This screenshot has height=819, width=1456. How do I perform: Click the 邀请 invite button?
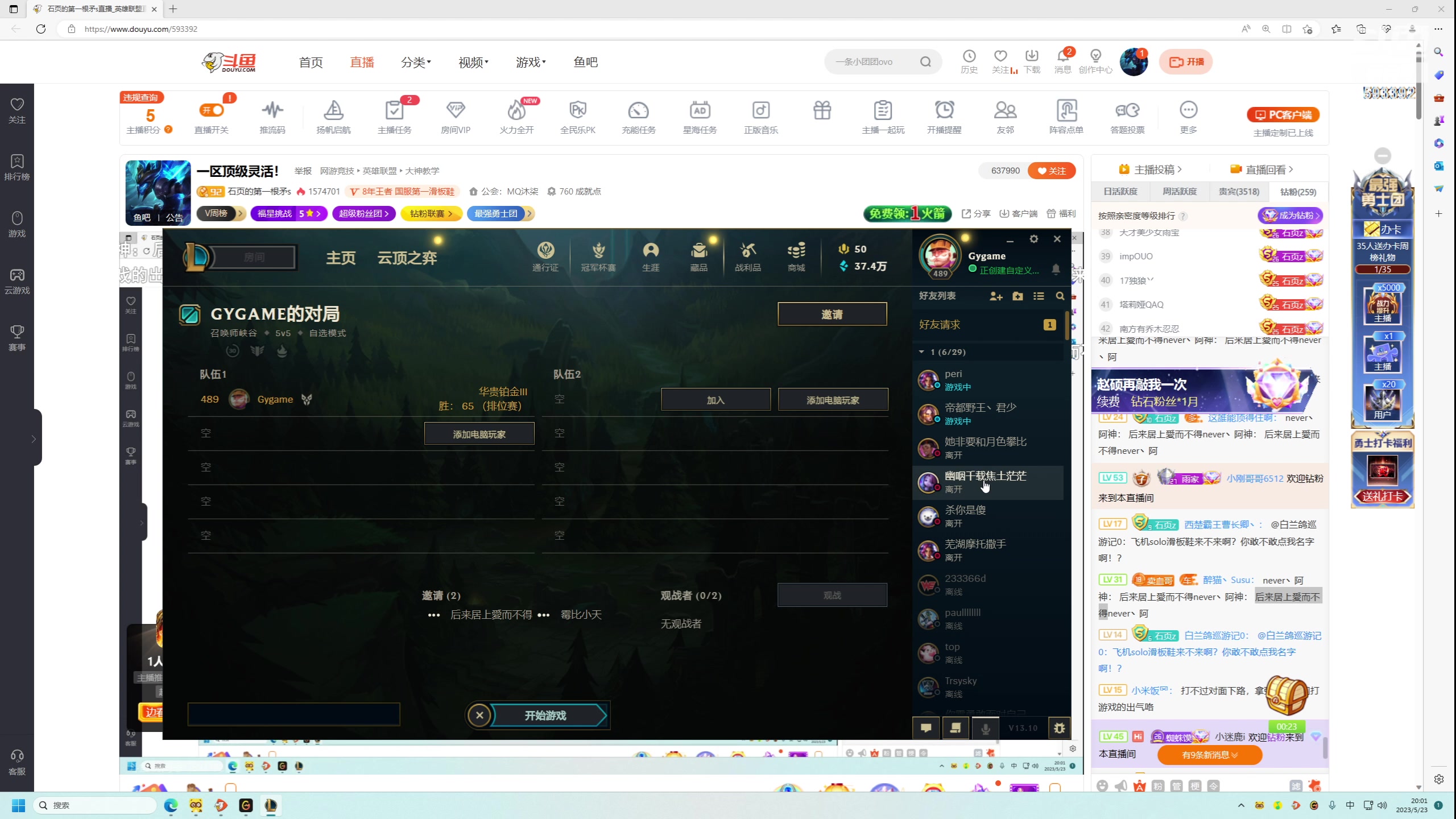click(832, 314)
